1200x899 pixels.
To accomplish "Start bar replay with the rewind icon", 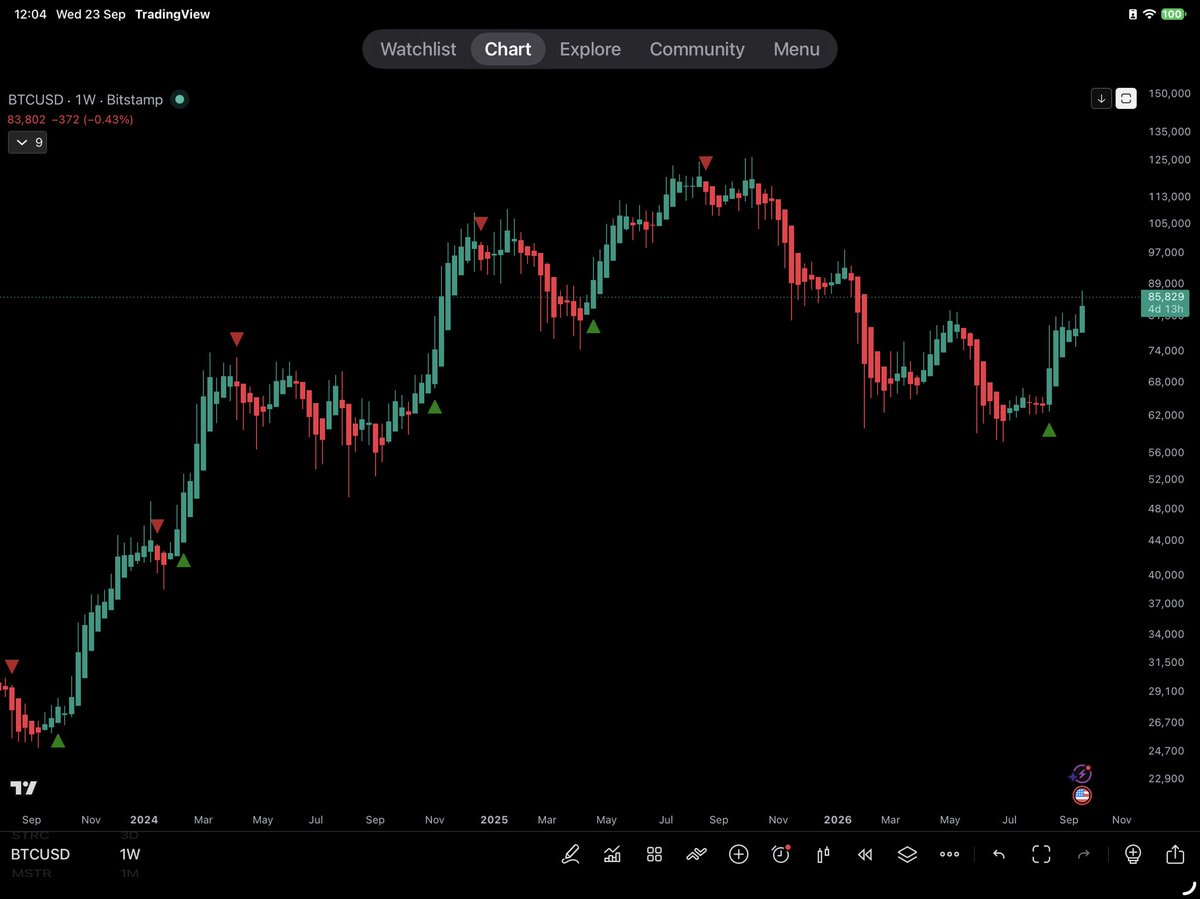I will click(x=865, y=854).
